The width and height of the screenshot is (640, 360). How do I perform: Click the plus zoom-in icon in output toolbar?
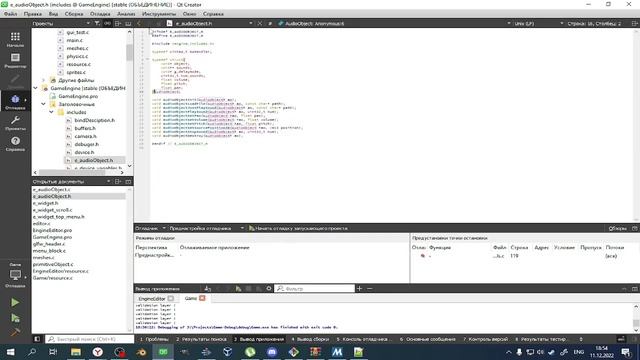click(x=359, y=288)
